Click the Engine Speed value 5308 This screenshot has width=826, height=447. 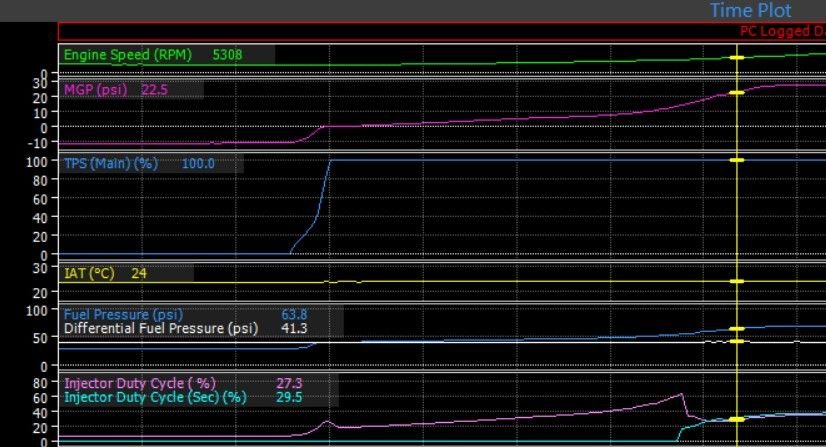point(228,55)
